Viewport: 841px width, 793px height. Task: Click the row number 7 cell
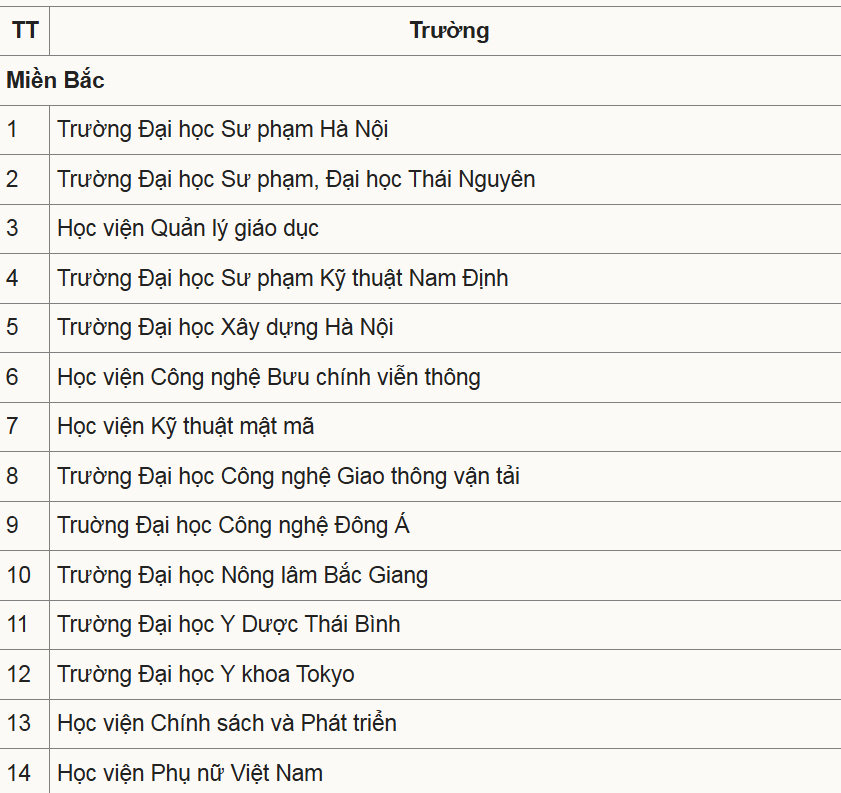click(x=12, y=426)
